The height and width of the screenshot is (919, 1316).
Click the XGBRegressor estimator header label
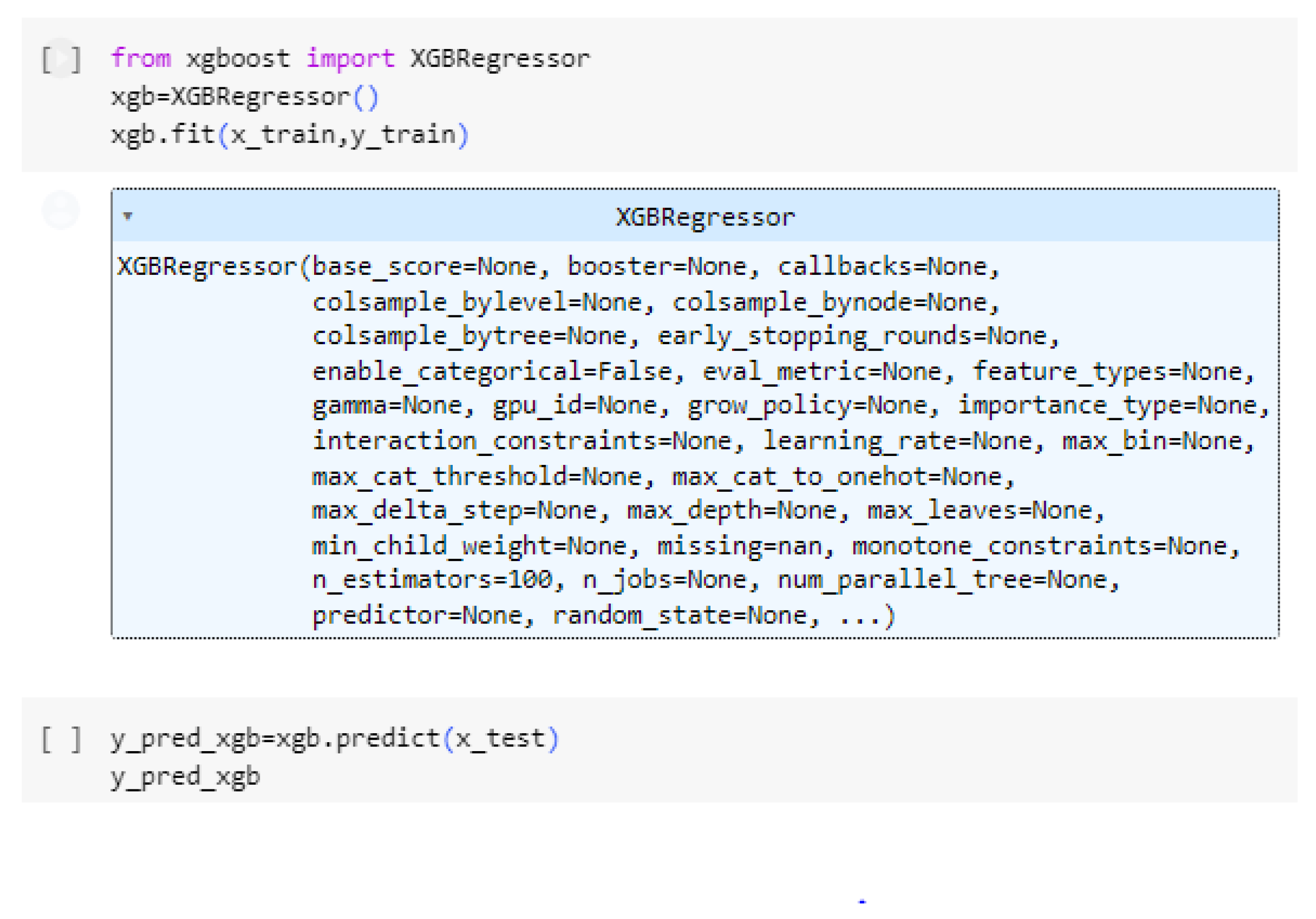(705, 217)
